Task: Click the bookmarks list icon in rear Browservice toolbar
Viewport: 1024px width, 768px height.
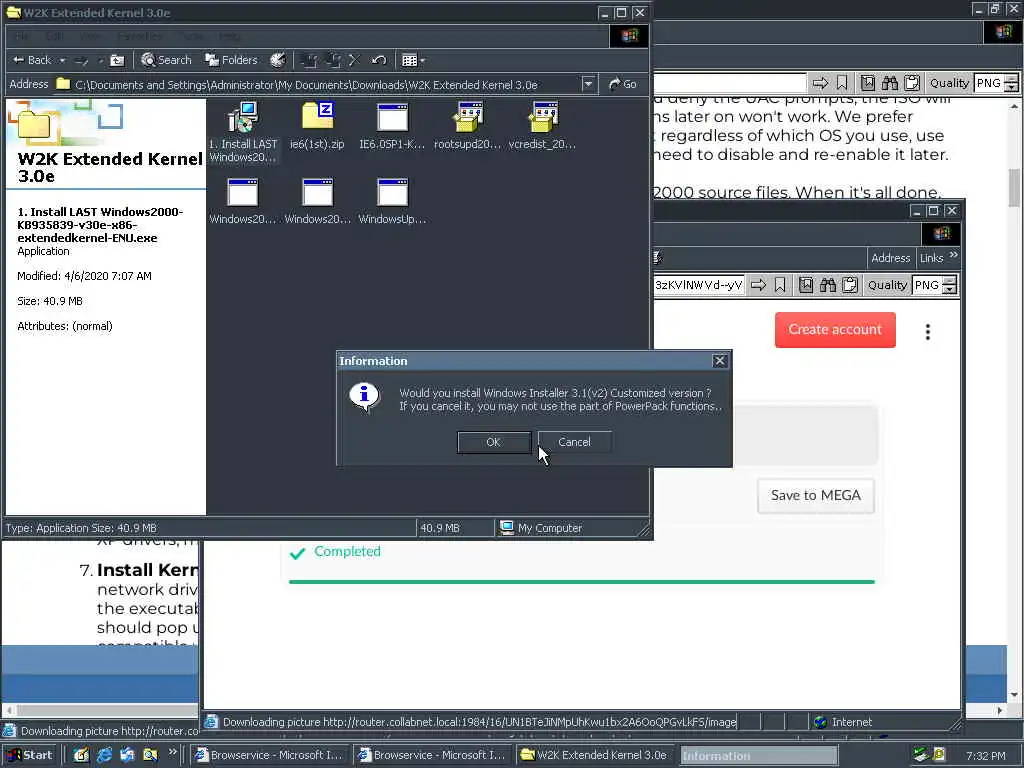Action: point(867,83)
